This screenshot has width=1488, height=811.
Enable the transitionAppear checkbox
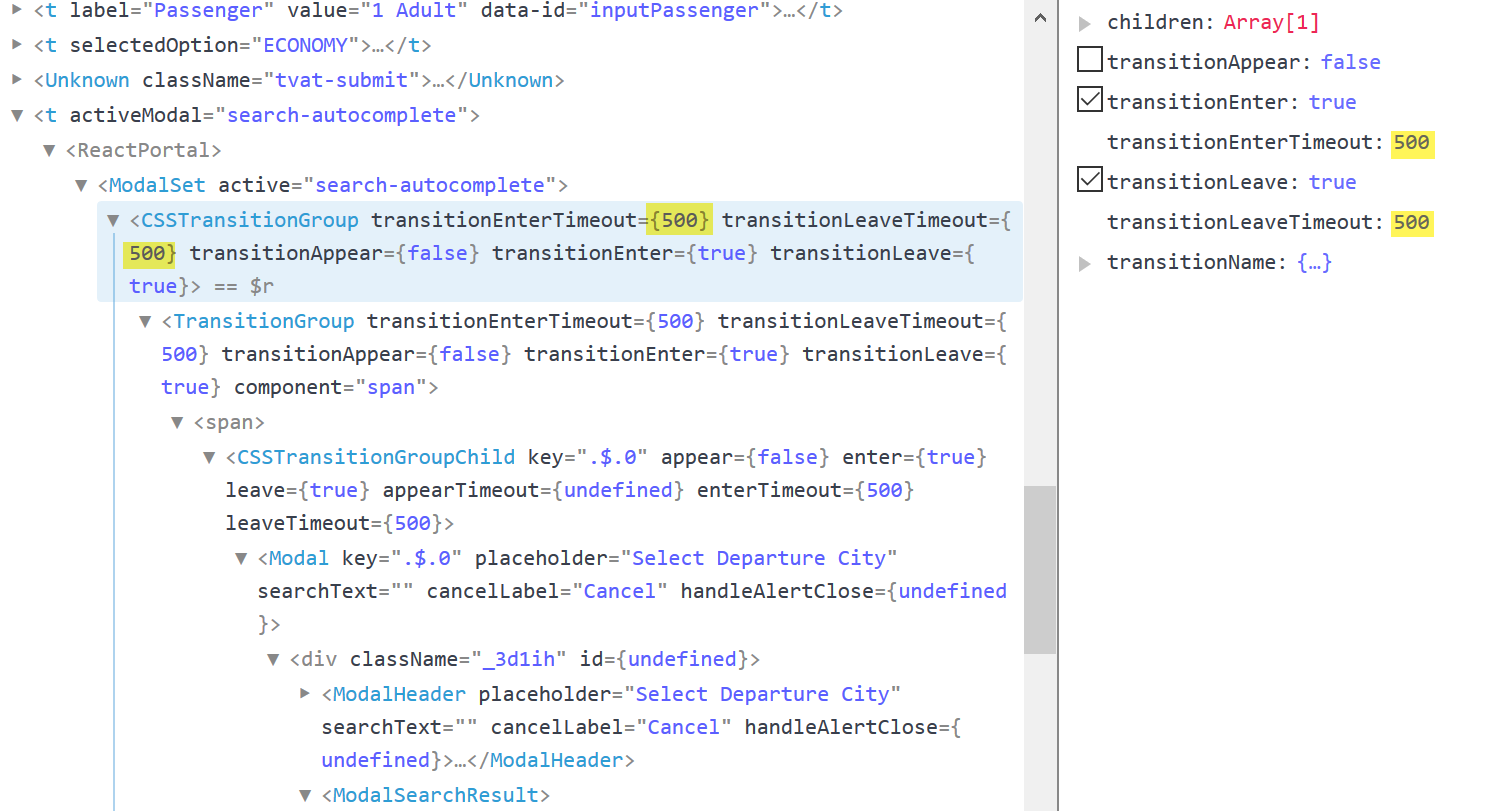(1090, 59)
